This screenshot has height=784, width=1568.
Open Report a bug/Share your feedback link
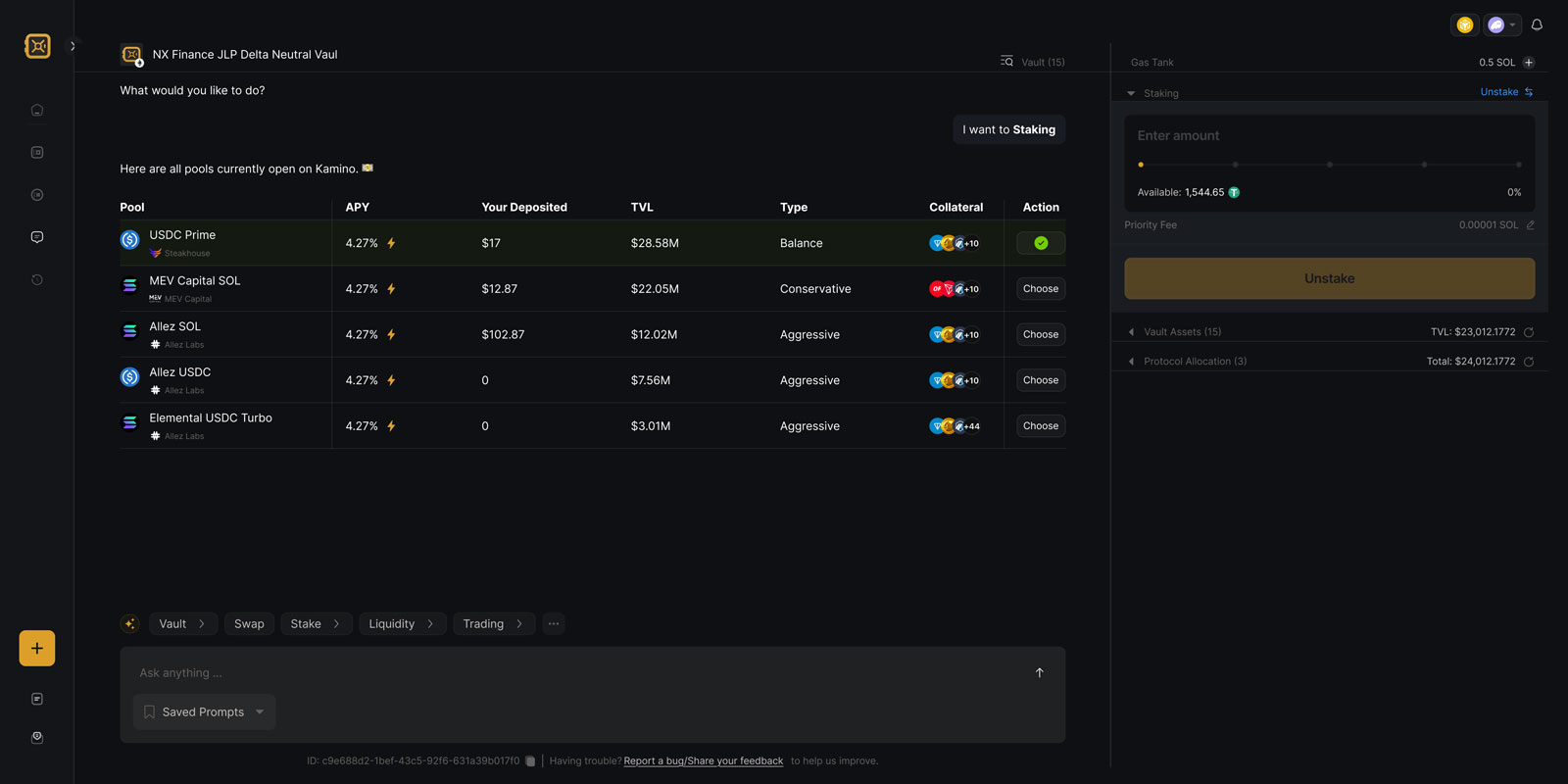click(x=704, y=761)
